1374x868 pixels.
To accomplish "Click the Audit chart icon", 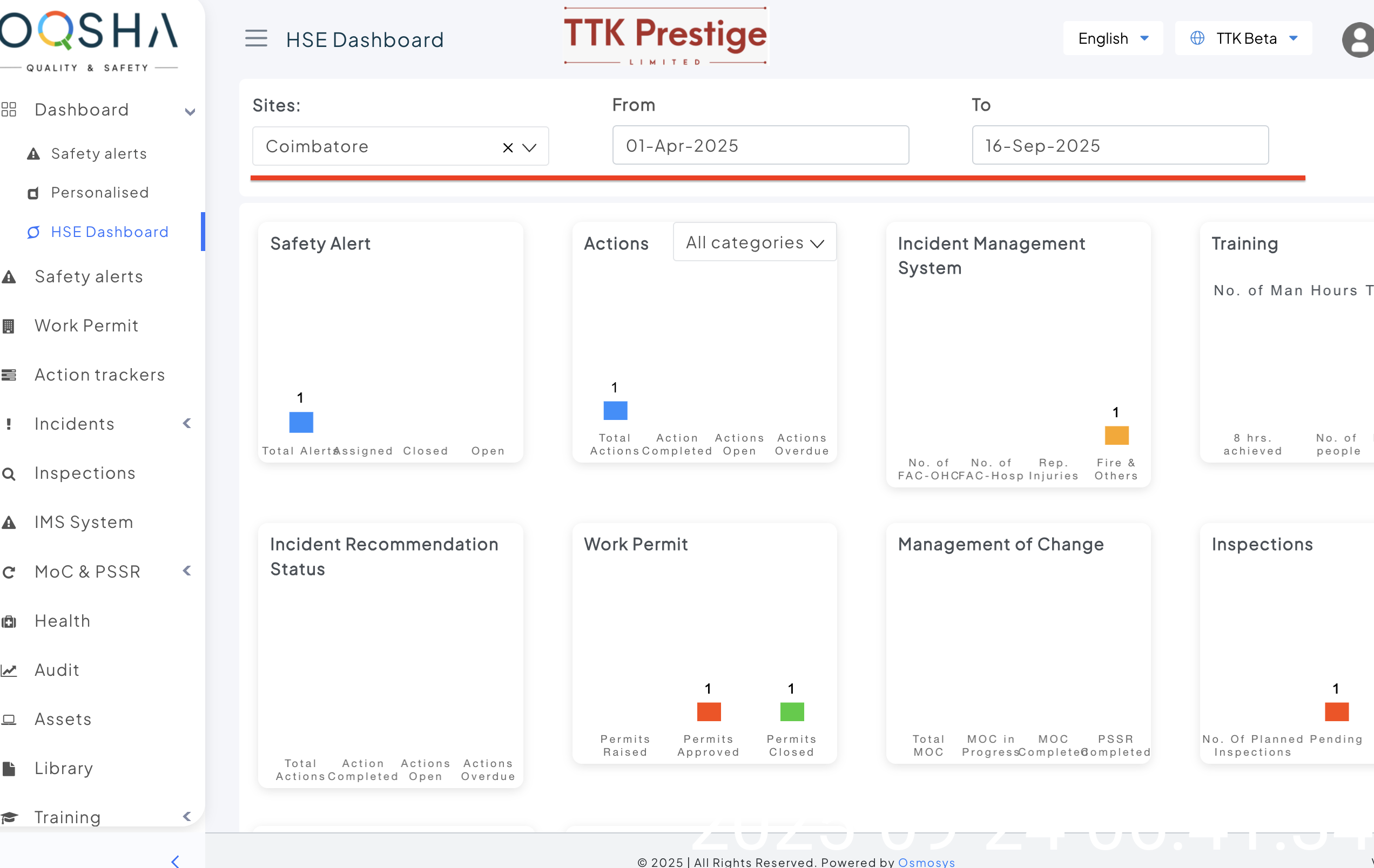I will [x=9, y=670].
